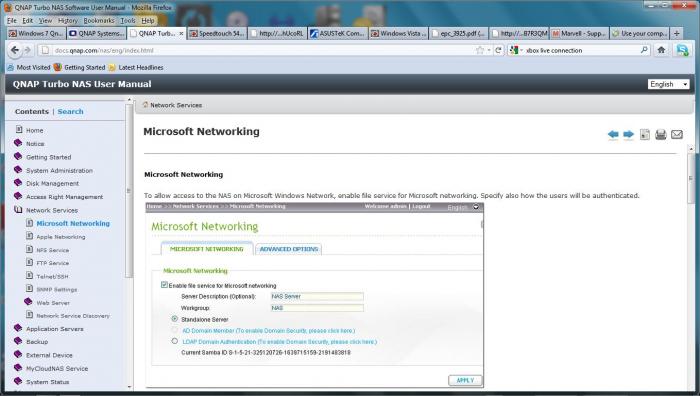Go back with the browser back arrow
700x396 pixels.
pyautogui.click(x=15, y=50)
